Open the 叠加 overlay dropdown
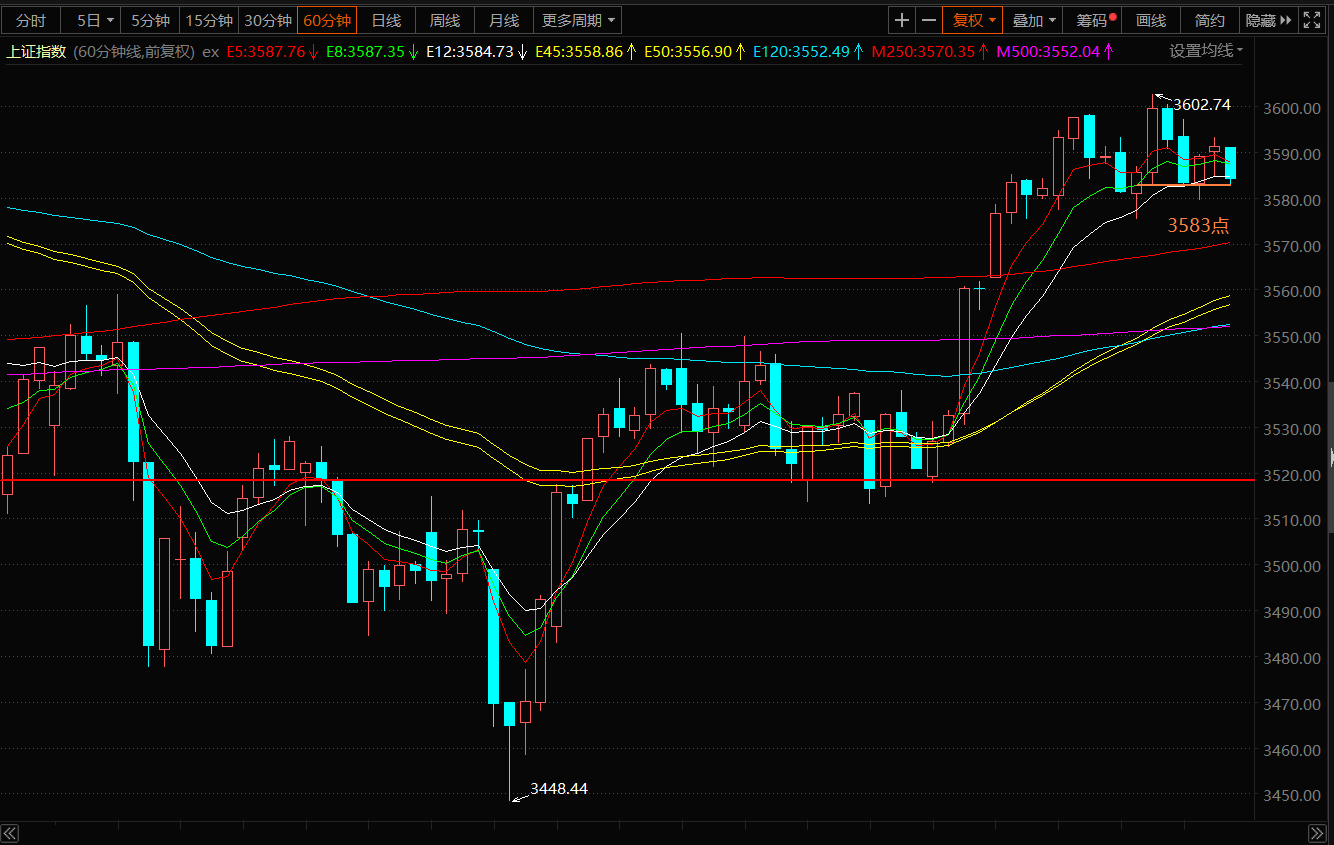The image size is (1334, 845). 1034,20
